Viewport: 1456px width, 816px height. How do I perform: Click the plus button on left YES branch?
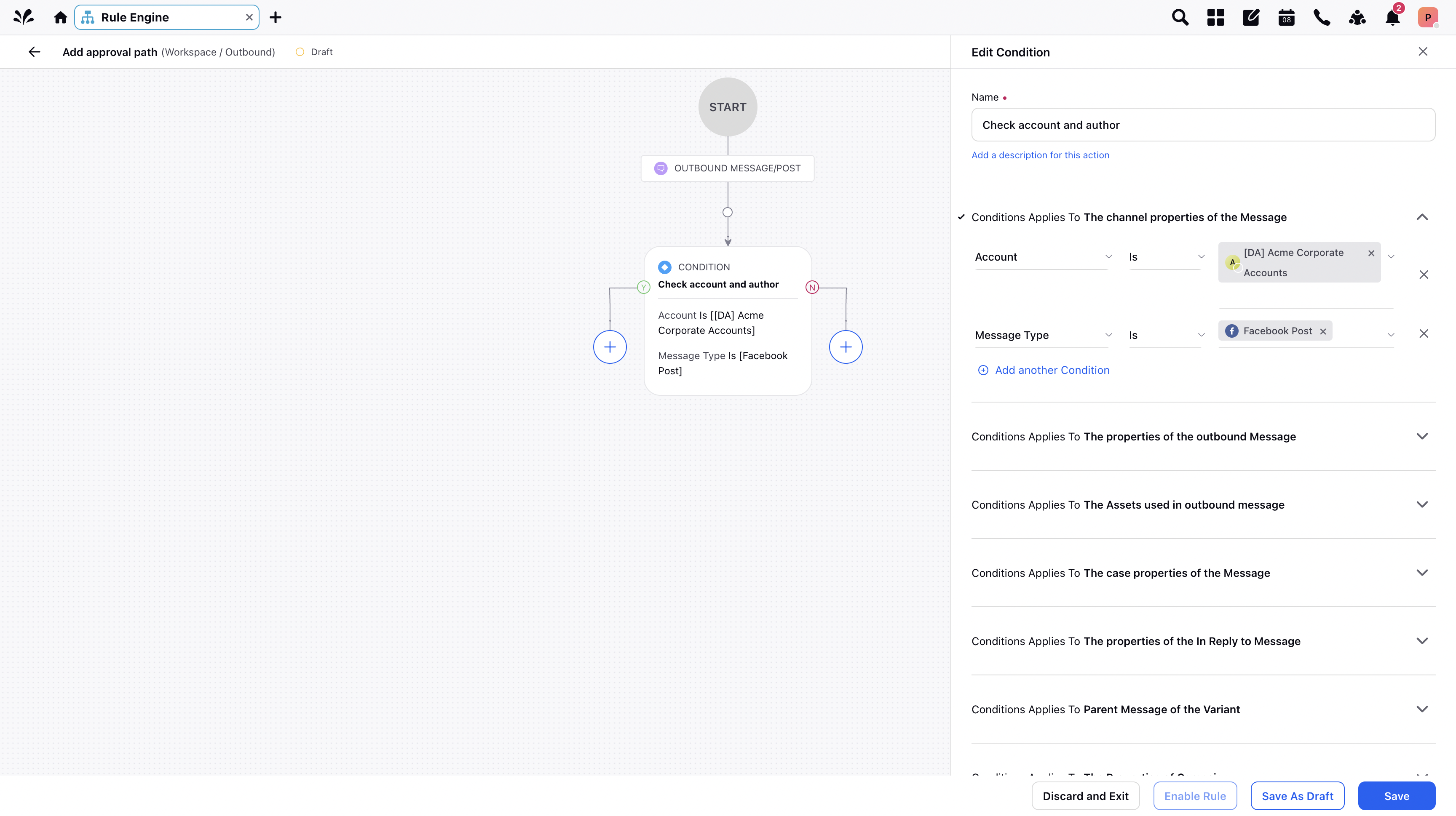click(610, 347)
